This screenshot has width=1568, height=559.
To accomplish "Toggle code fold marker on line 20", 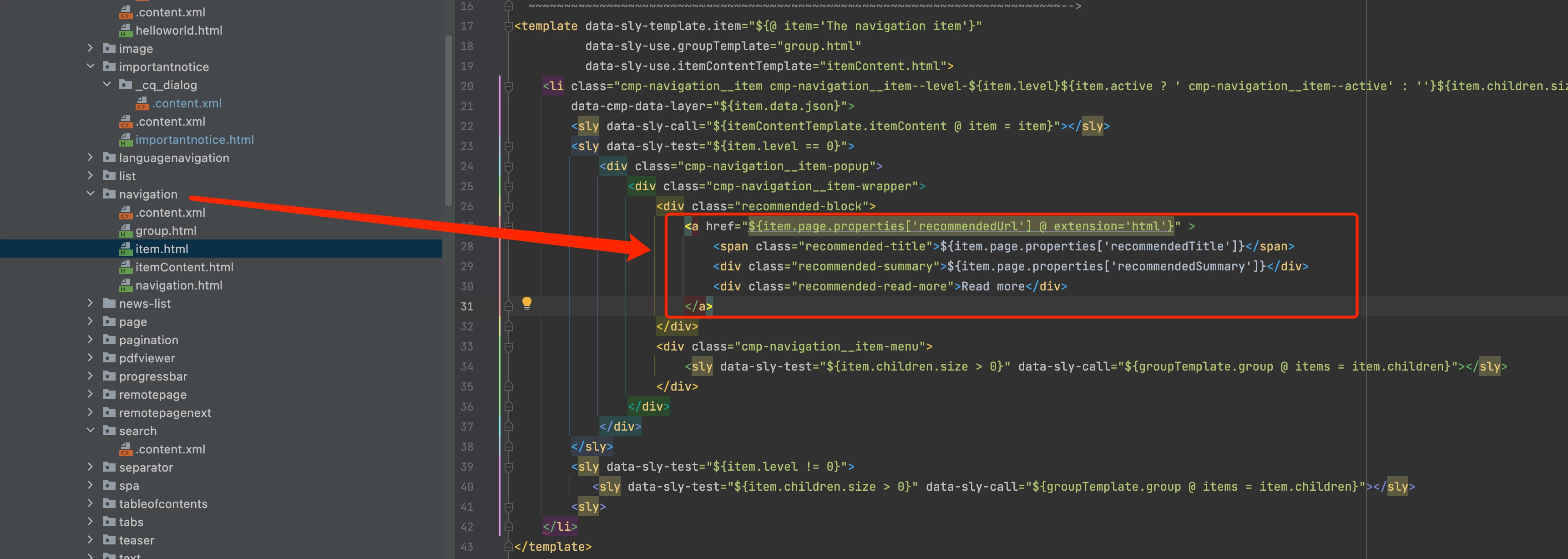I will tap(509, 86).
